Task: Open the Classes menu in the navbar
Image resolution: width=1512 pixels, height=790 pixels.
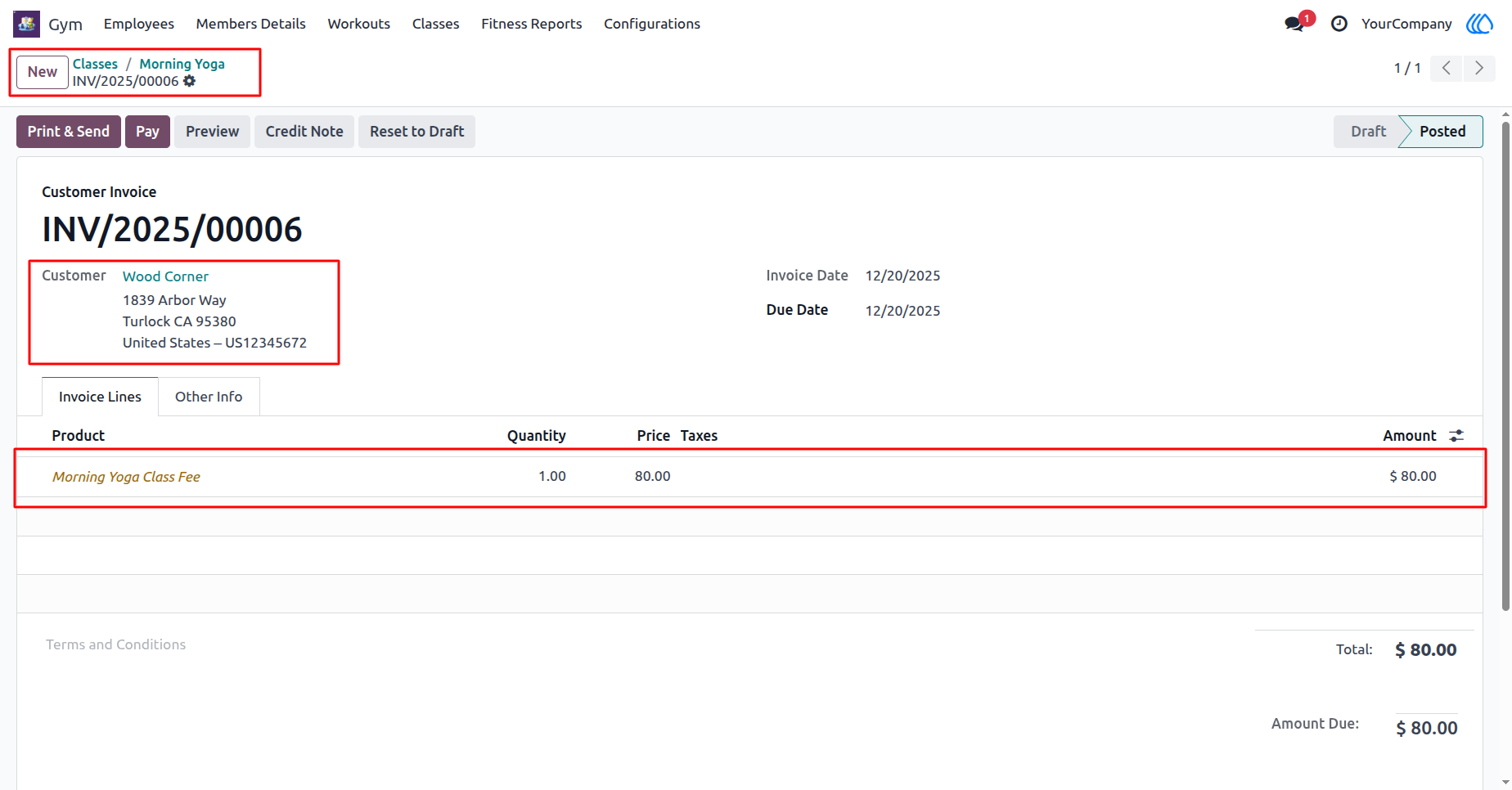Action: click(436, 24)
